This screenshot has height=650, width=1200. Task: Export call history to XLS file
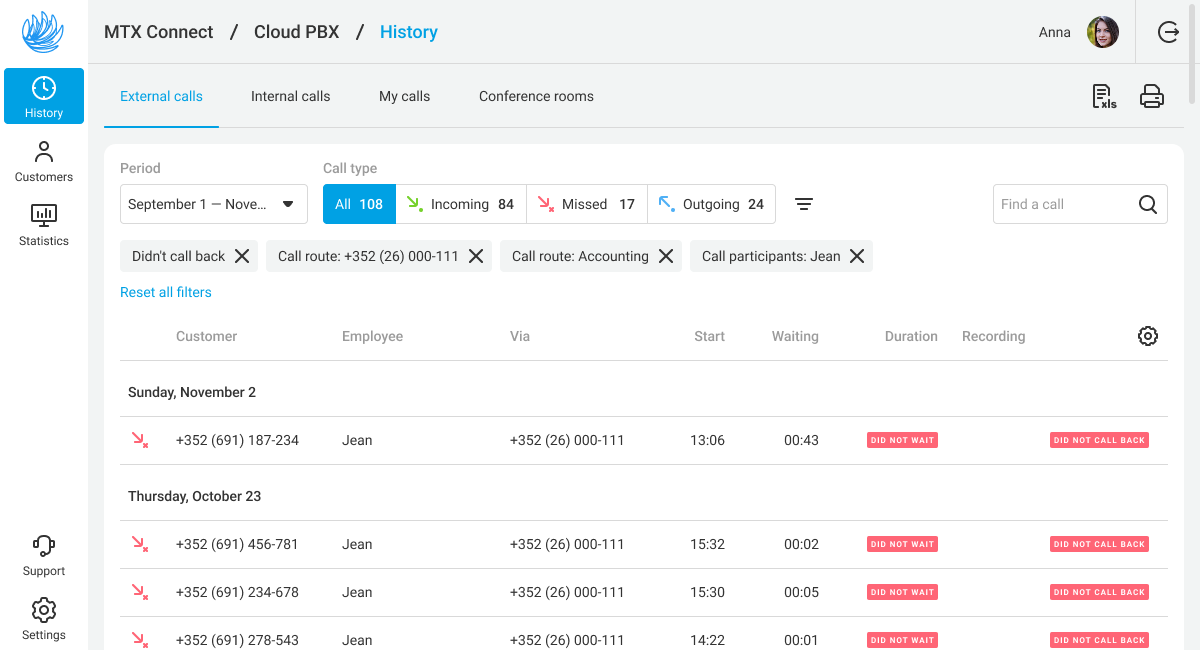tap(1104, 96)
